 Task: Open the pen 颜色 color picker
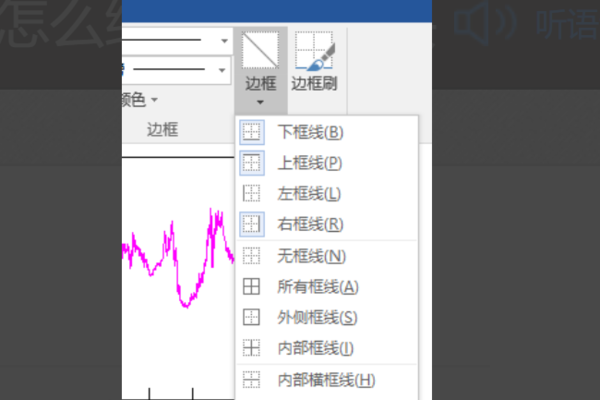[139, 100]
